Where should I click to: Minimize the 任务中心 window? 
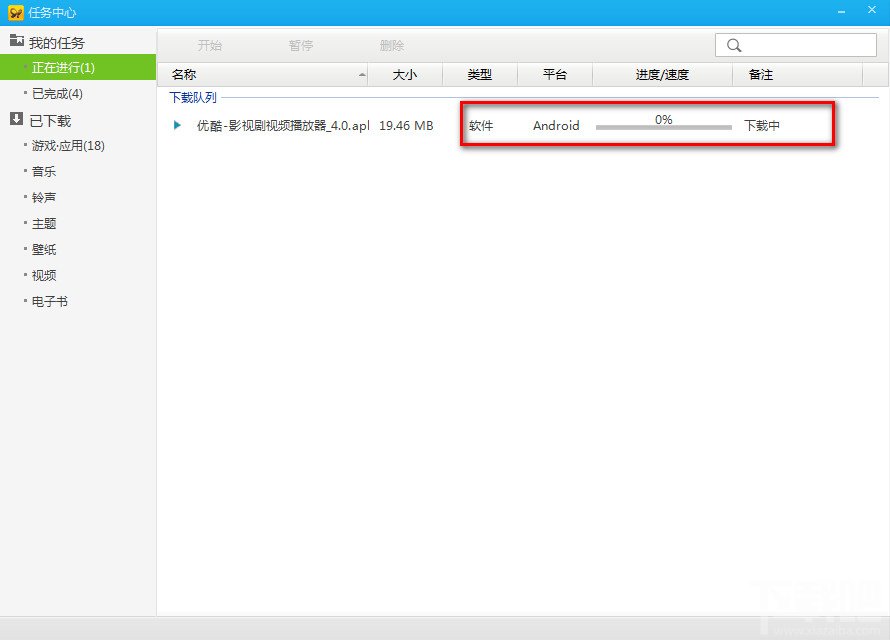coord(841,12)
